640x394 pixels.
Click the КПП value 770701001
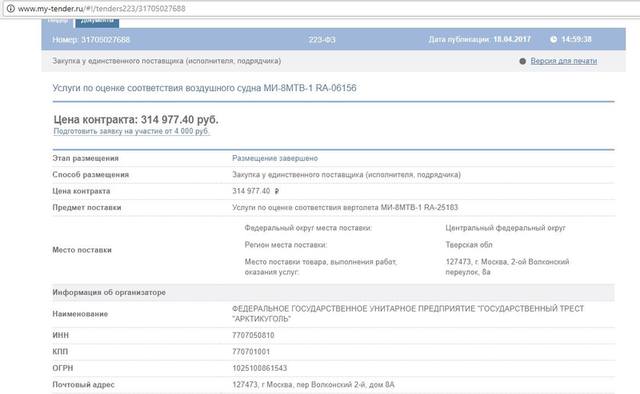(251, 352)
